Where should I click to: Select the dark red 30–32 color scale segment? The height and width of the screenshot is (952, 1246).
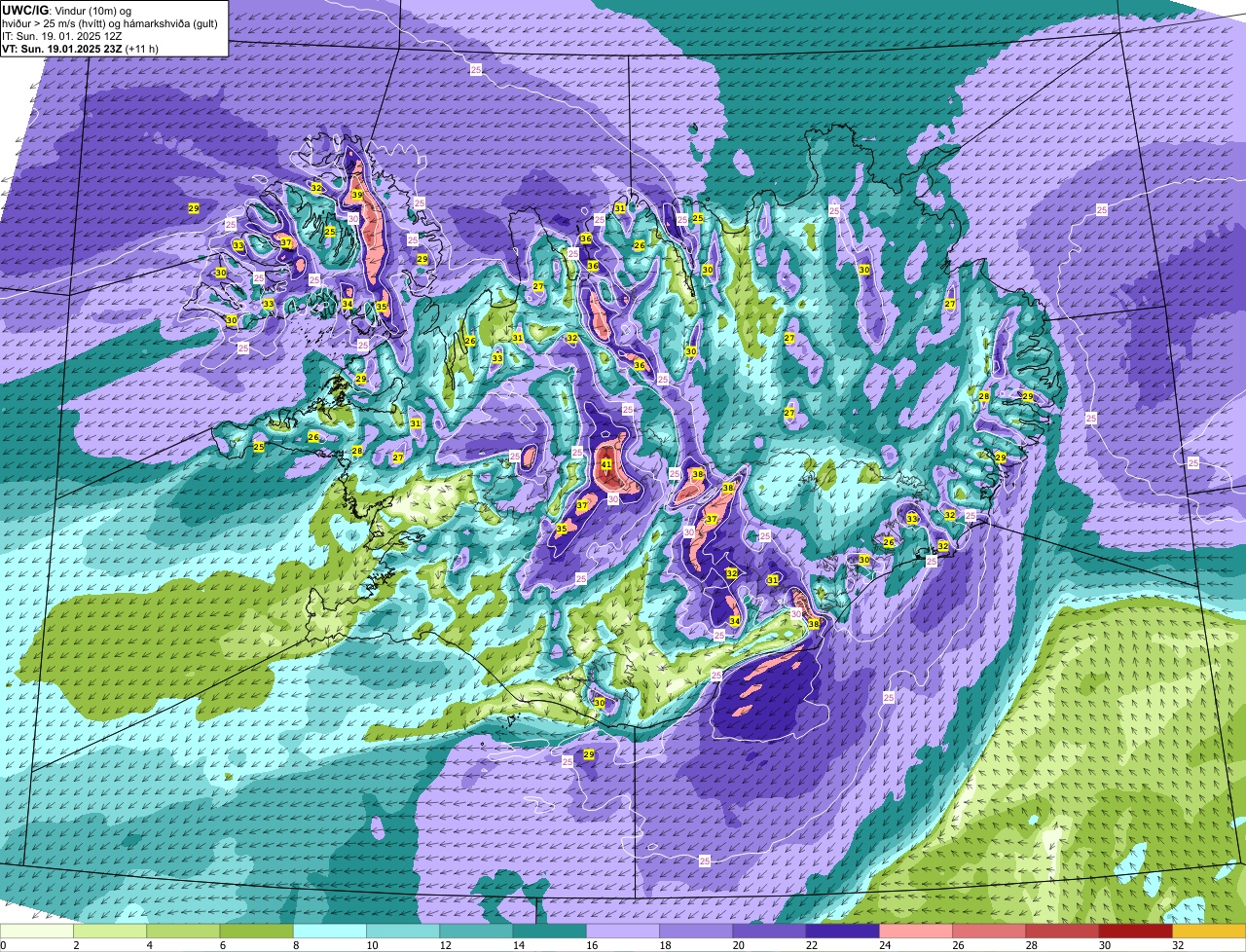click(1136, 931)
